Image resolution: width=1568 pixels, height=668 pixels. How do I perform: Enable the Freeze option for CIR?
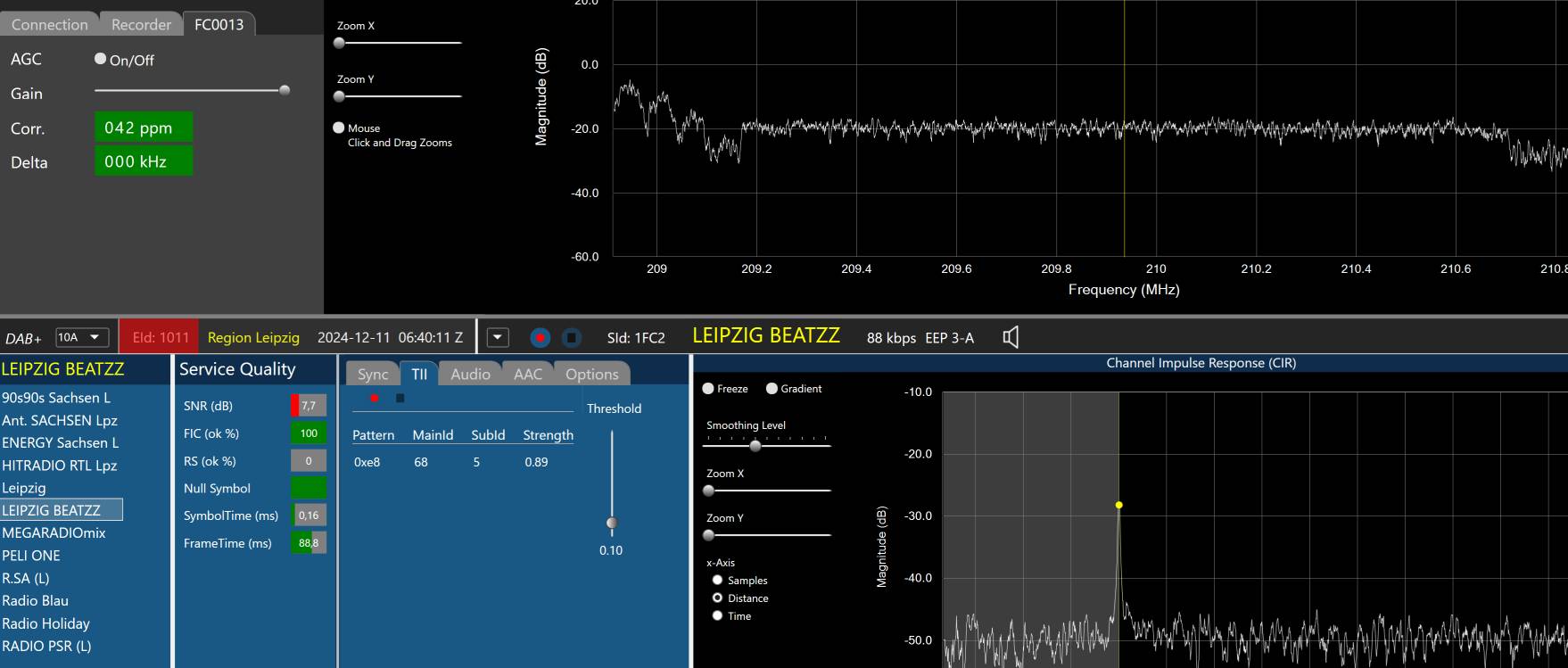tap(708, 389)
